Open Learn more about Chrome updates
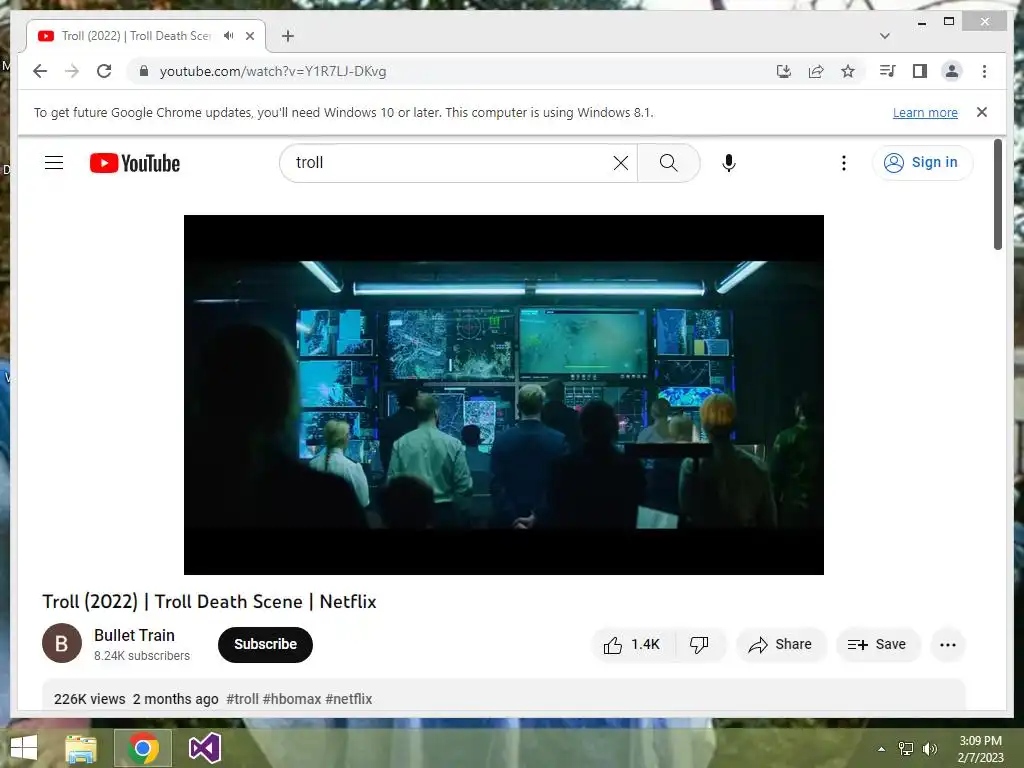Image resolution: width=1024 pixels, height=768 pixels. pyautogui.click(x=925, y=112)
